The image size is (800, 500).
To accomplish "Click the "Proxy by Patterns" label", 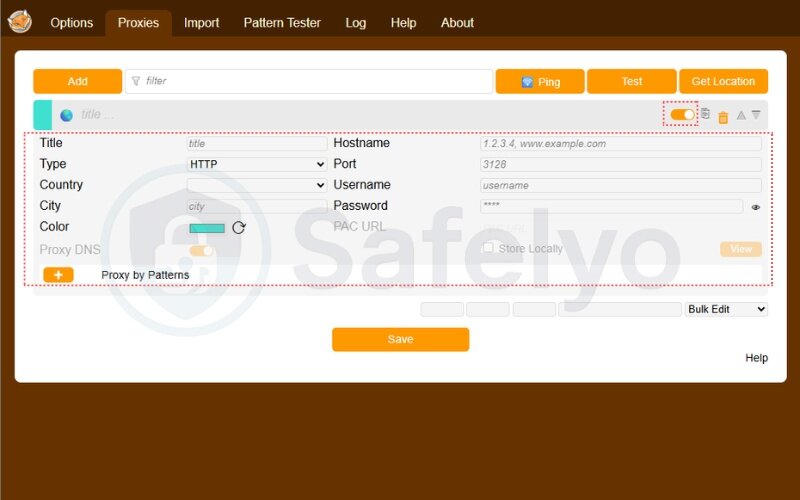I will point(145,275).
